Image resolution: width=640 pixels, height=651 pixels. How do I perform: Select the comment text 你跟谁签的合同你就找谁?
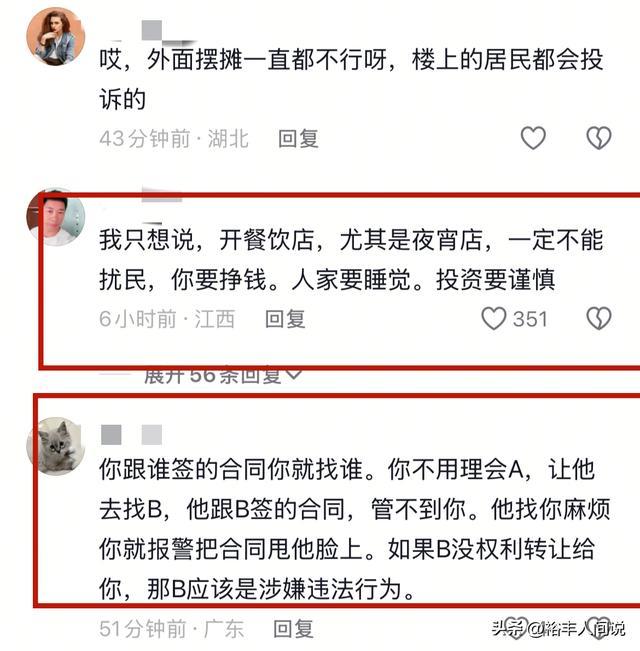231,470
